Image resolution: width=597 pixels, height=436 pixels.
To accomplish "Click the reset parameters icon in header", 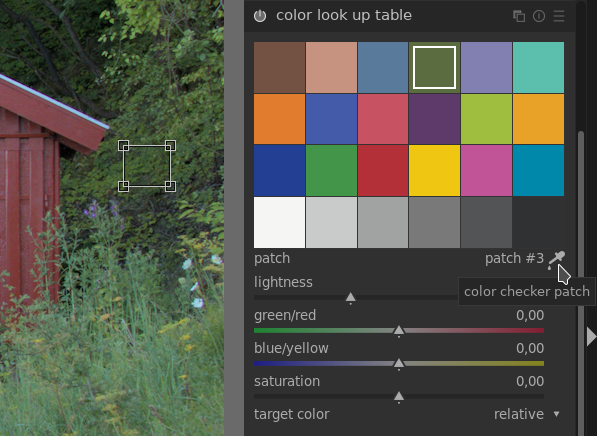I will tap(539, 16).
